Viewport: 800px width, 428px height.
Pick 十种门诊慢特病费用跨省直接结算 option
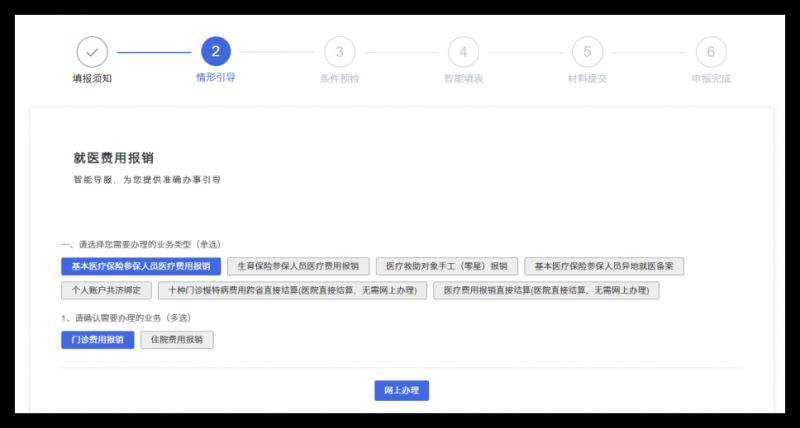point(293,290)
